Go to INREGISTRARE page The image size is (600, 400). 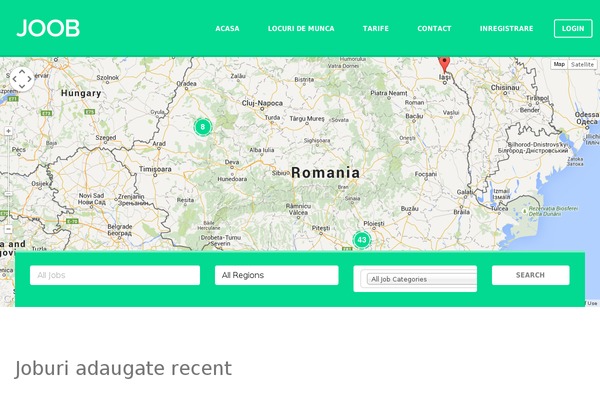pos(507,28)
